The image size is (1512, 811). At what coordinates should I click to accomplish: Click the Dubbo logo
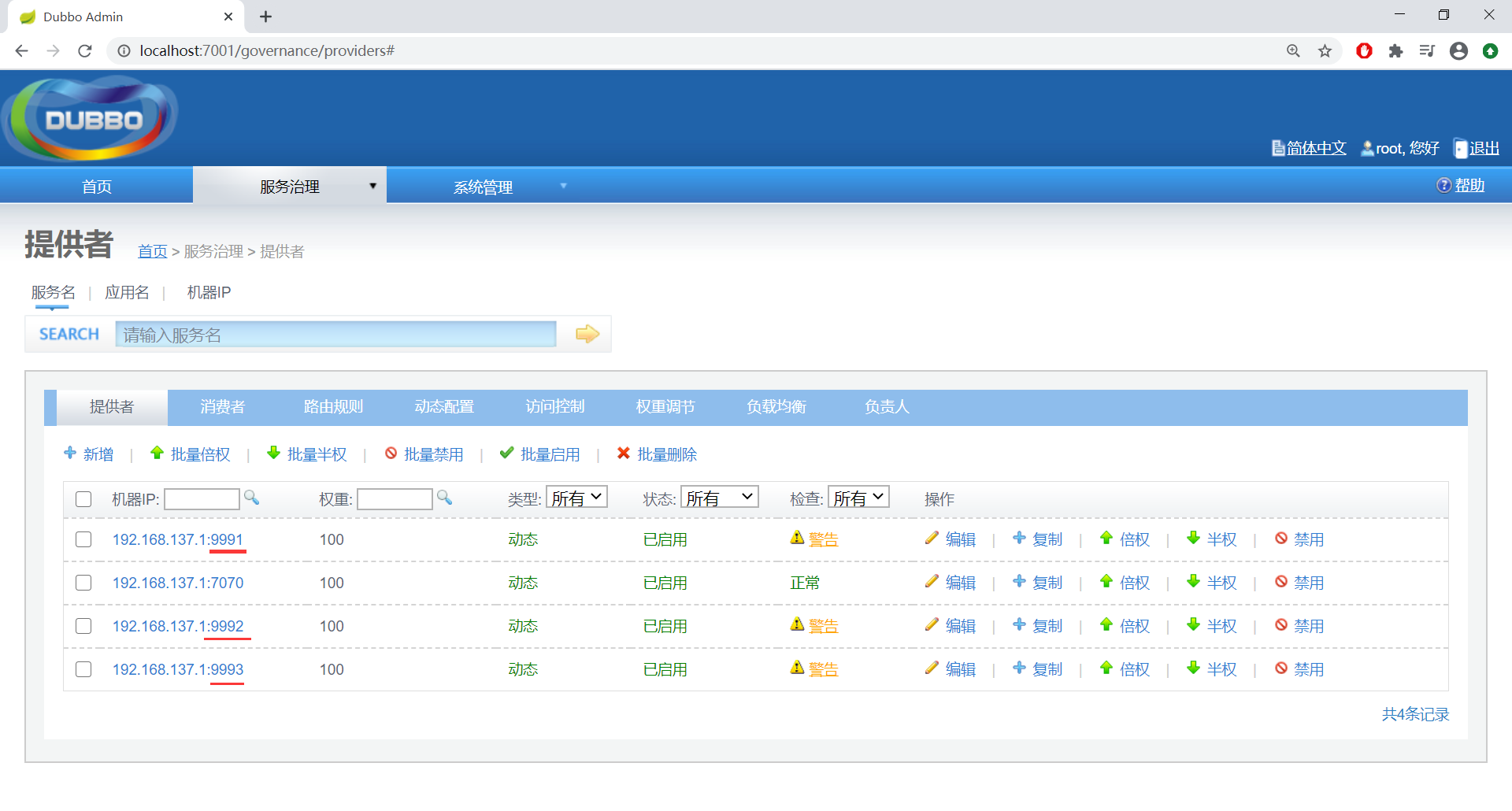tap(91, 118)
